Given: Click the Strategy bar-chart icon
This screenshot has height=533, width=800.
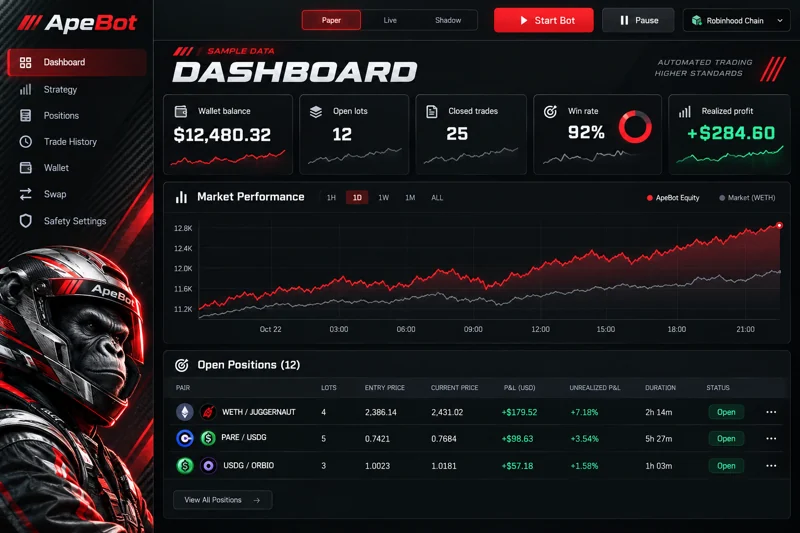Looking at the screenshot, I should click(x=26, y=89).
